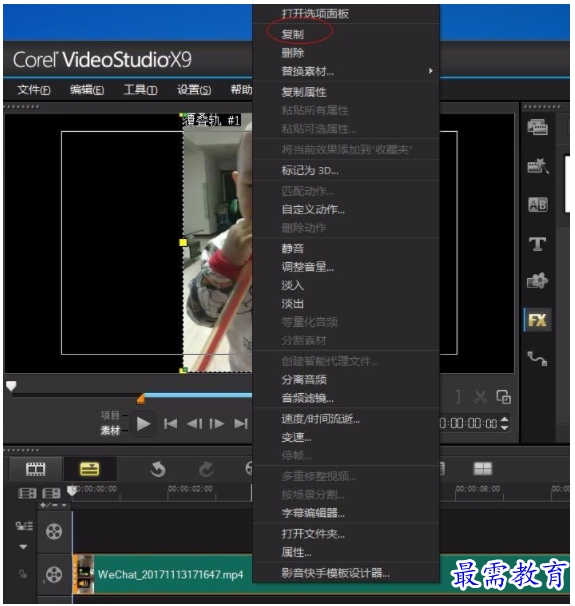Viewport: 575px width, 606px height.
Task: Toggle the overlay track lock icon
Action: click(x=23, y=574)
